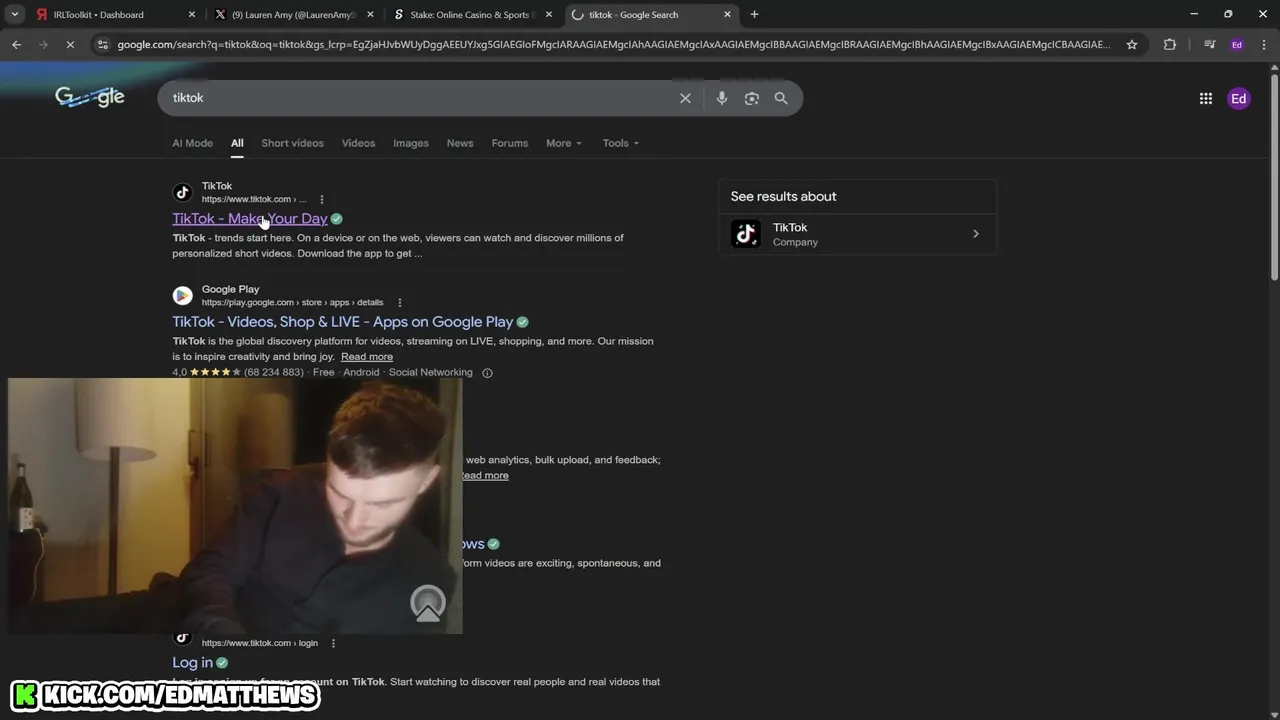Screen dimensions: 1280x720
Task: Click the page vertical scrollbar
Action: [x=1274, y=180]
